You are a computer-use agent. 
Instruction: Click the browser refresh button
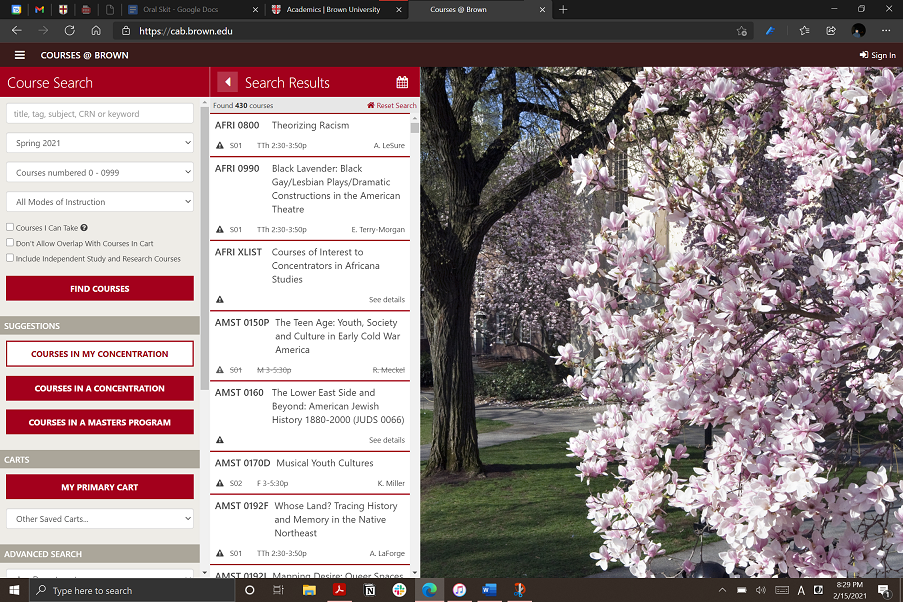(x=69, y=31)
